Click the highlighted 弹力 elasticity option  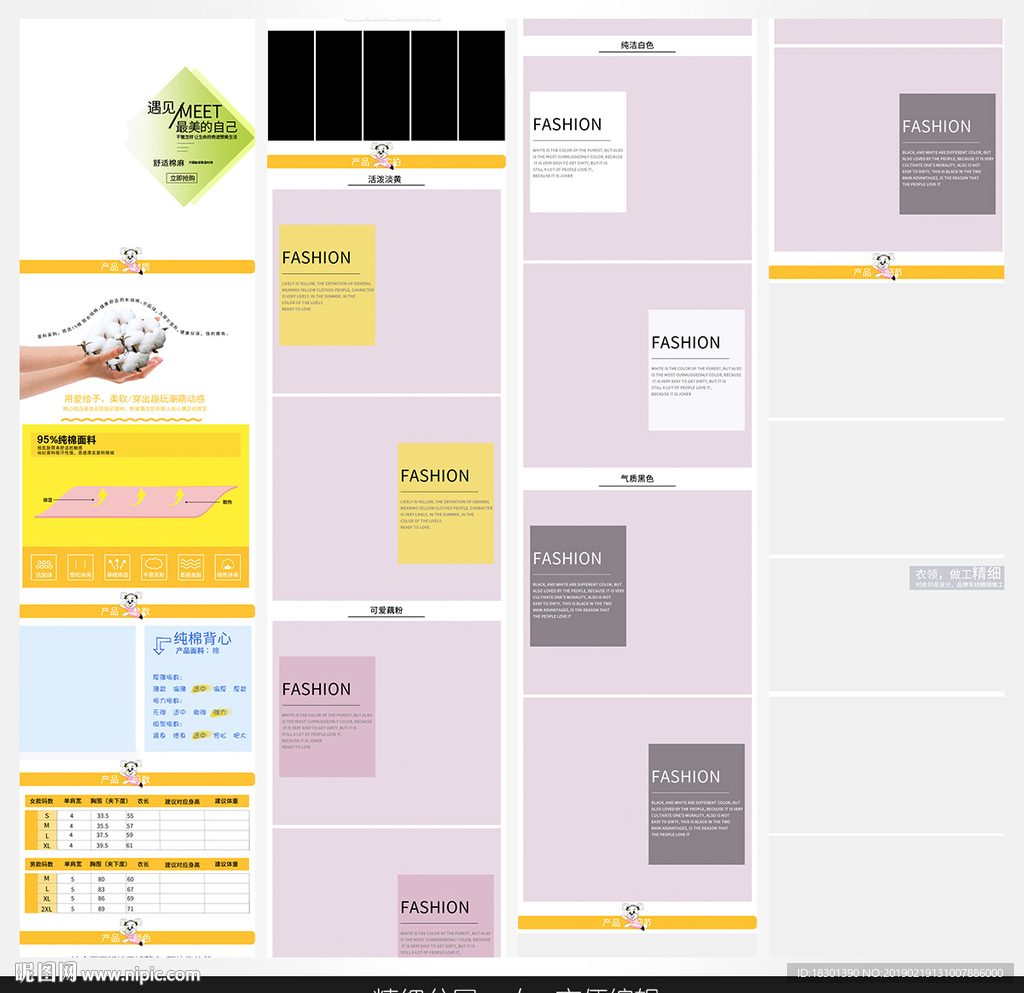click(x=220, y=712)
